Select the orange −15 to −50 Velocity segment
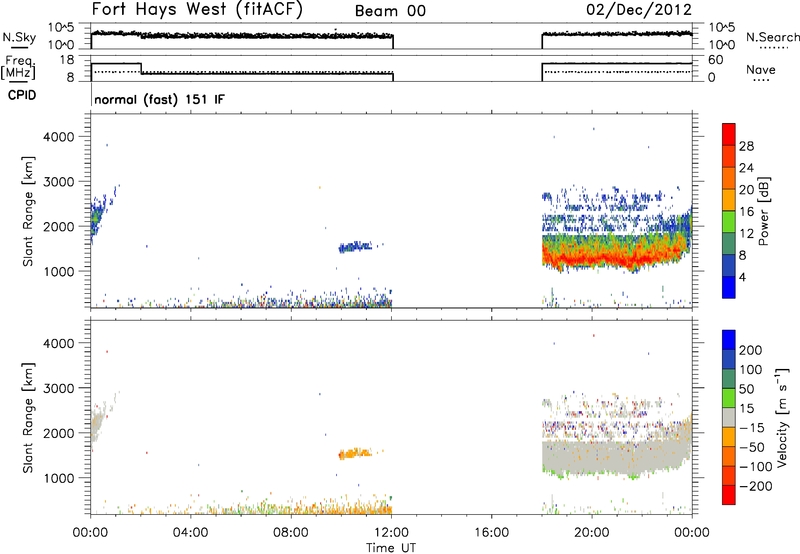The height and width of the screenshot is (554, 800). click(x=729, y=437)
